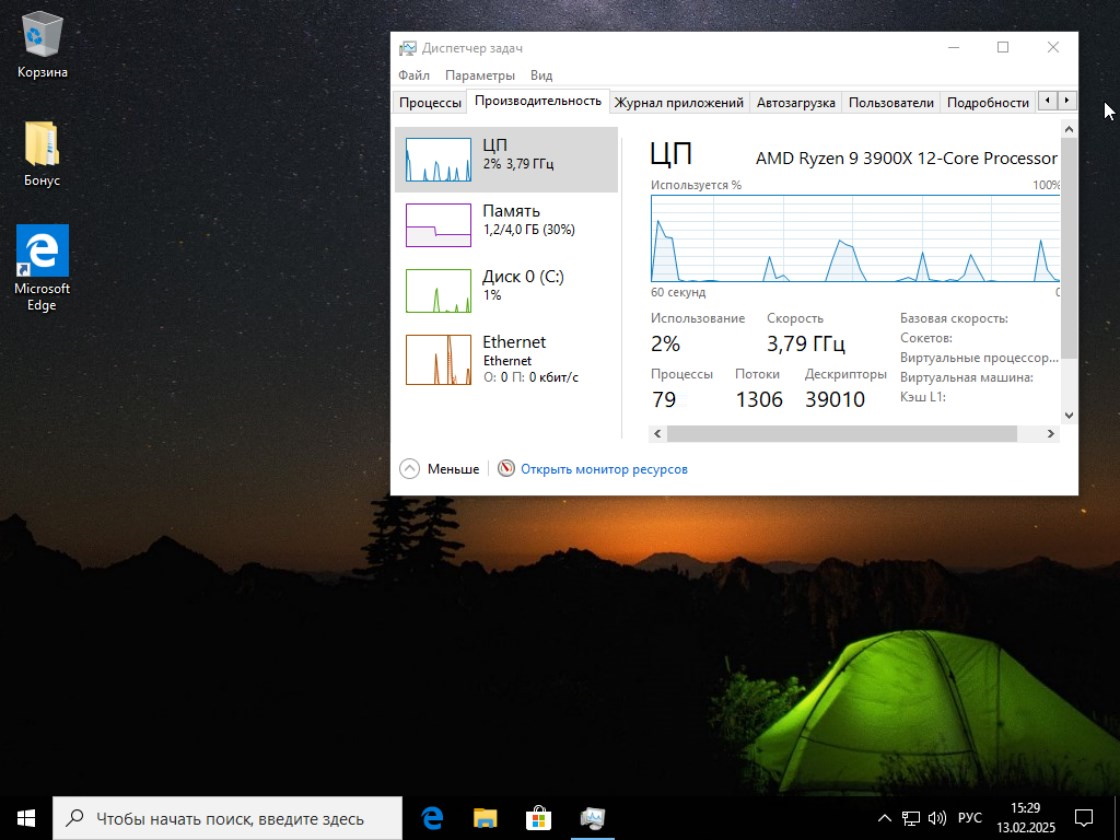1120x840 pixels.
Task: Select the Бонус folder on desktop
Action: (x=42, y=153)
